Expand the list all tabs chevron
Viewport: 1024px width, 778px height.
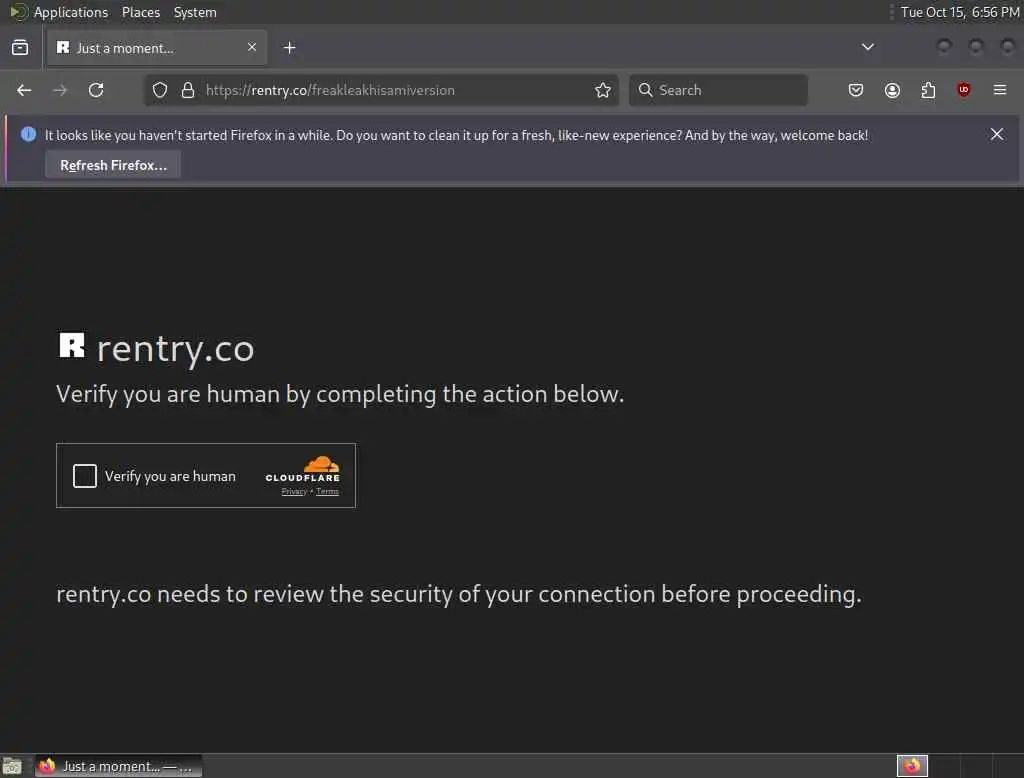868,47
